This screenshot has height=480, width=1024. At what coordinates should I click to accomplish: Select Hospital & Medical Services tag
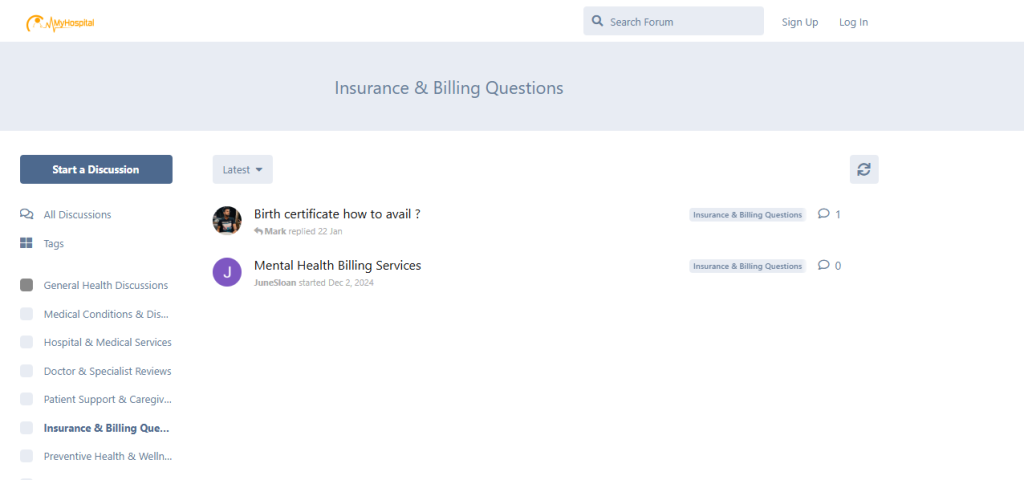click(108, 342)
